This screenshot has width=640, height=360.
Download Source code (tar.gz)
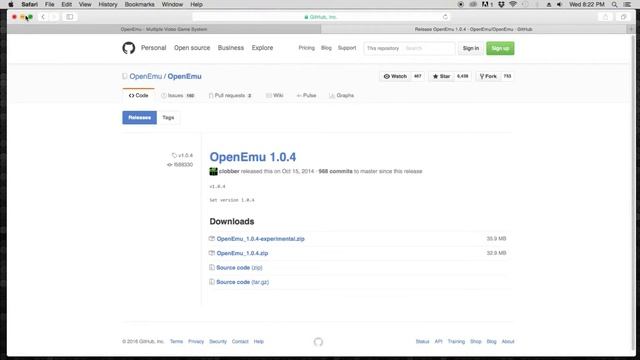242,282
